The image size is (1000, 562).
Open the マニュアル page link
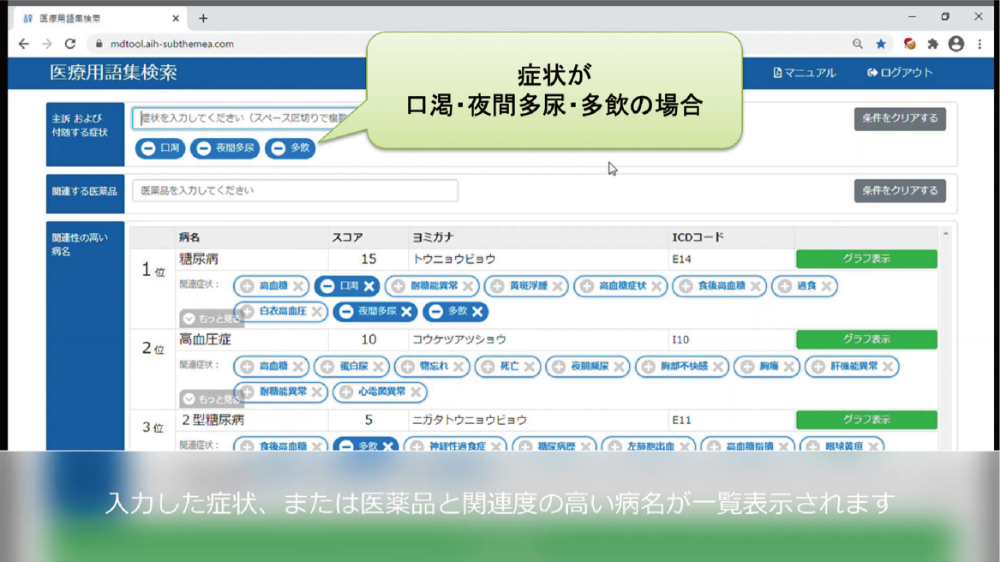(804, 73)
